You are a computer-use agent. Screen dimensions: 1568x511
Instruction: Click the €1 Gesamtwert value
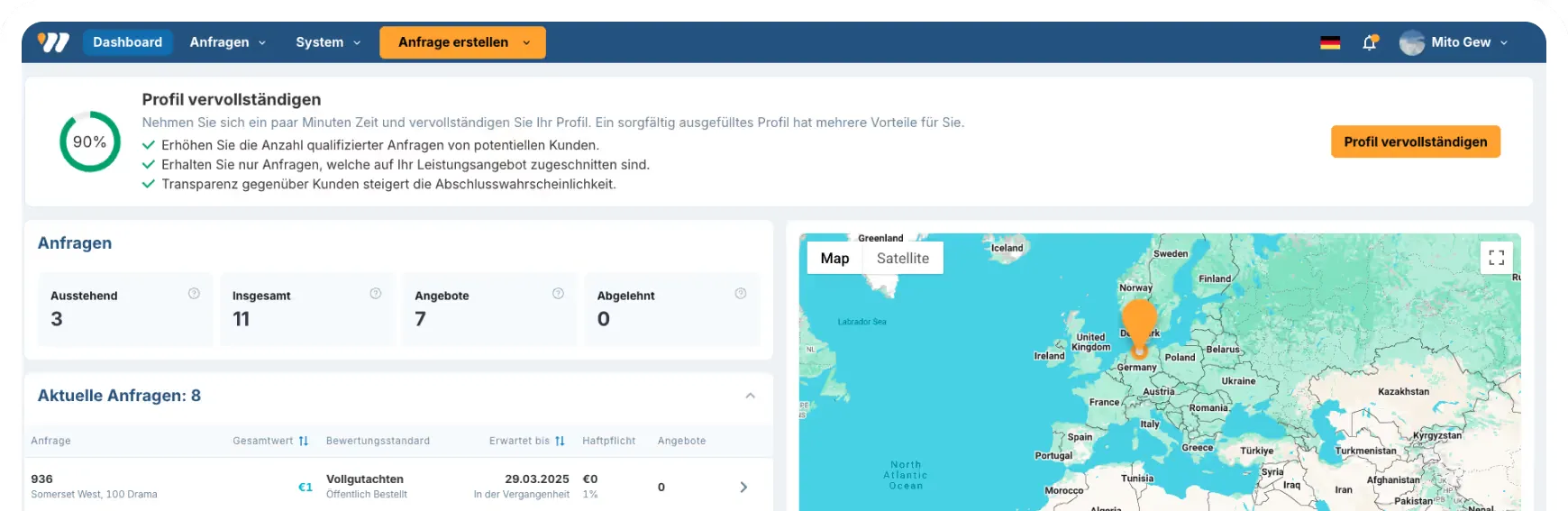305,487
